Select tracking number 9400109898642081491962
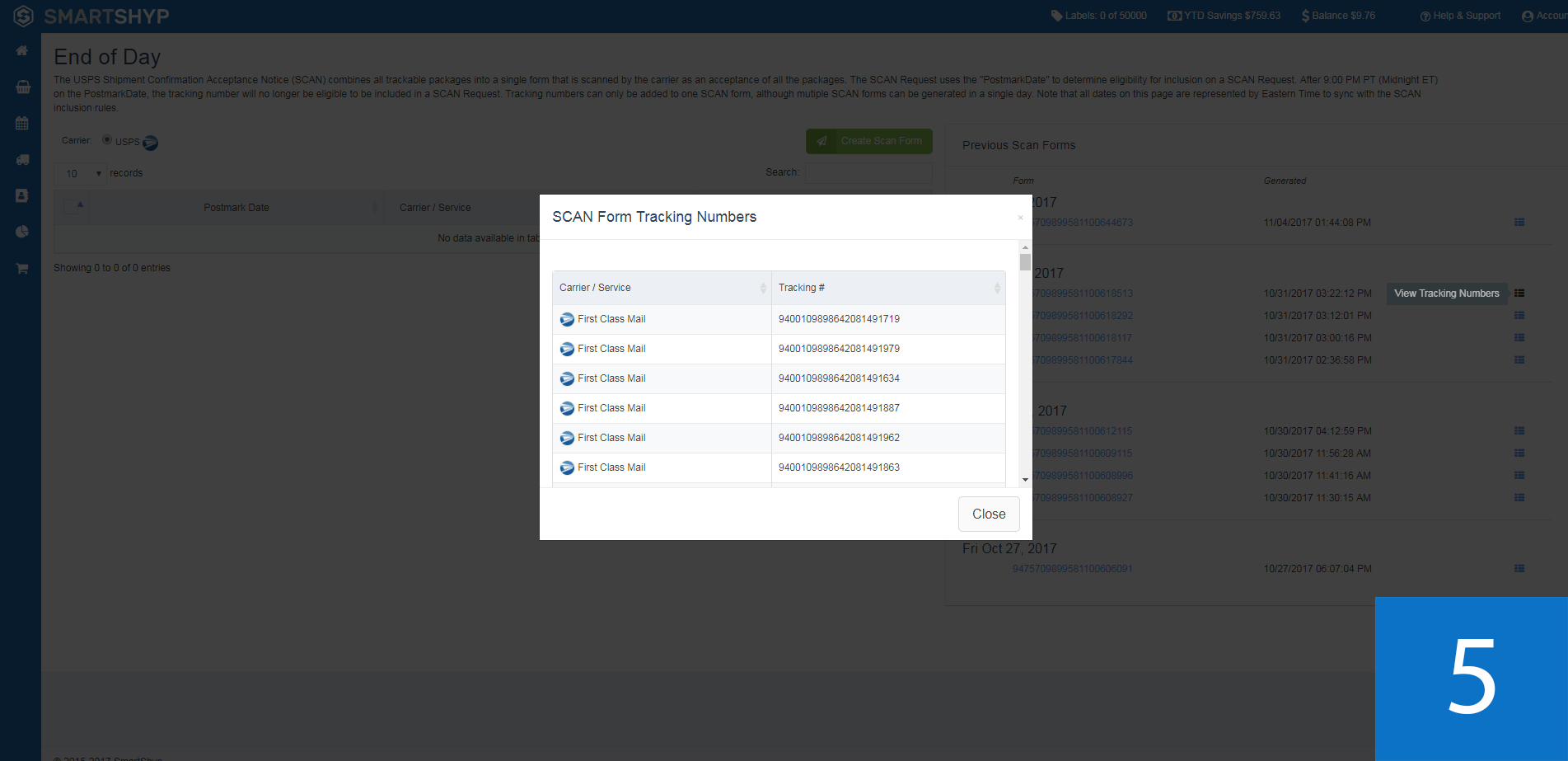Image resolution: width=1568 pixels, height=761 pixels. (x=839, y=438)
